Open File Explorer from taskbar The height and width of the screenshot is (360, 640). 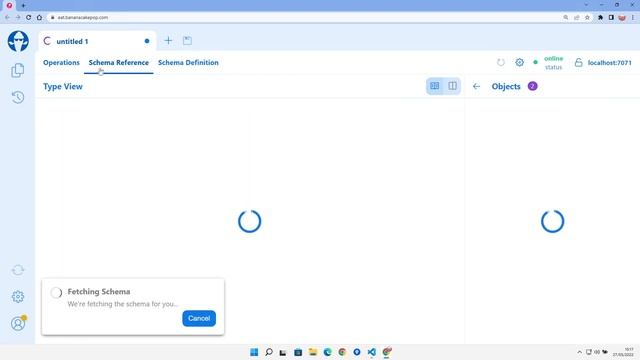(x=313, y=352)
